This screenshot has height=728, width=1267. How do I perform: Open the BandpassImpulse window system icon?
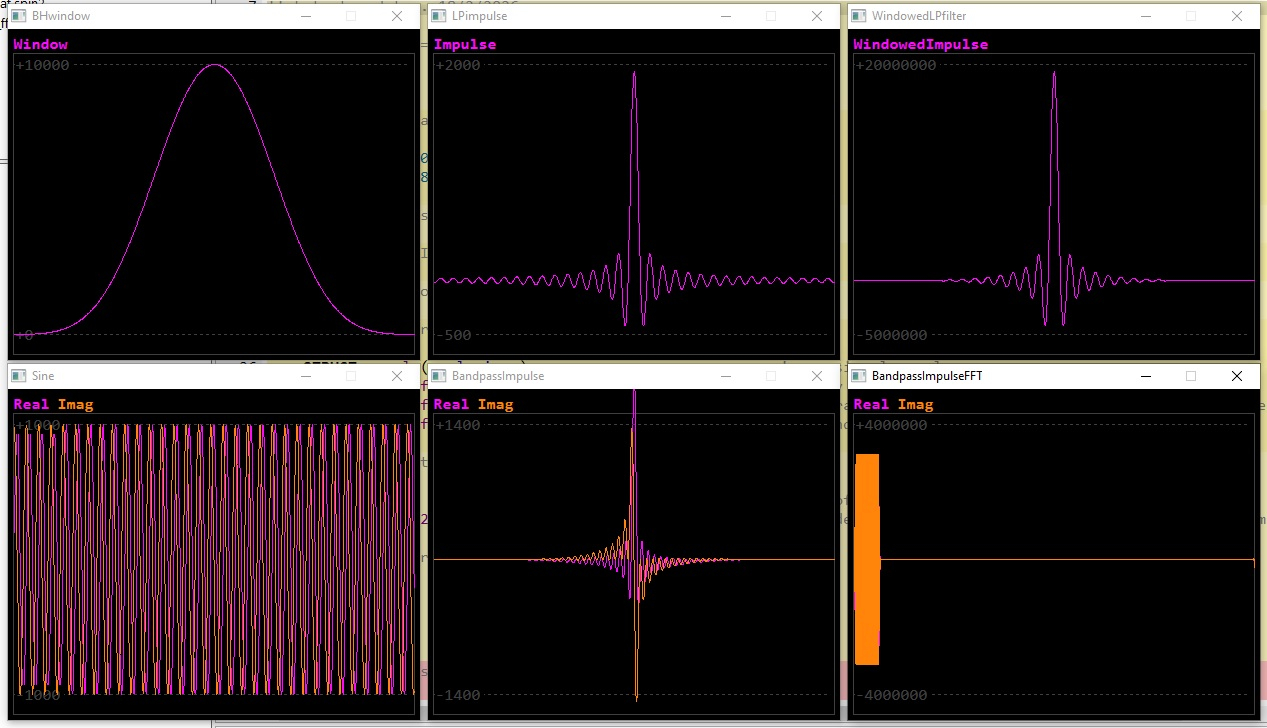click(438, 376)
